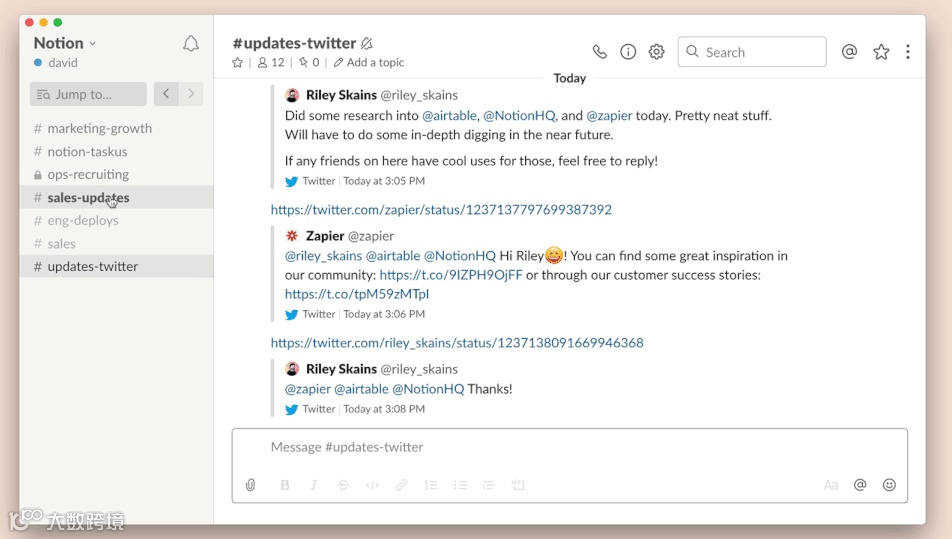Click Twitter footer of 3:05 PM tweet
952x539 pixels.
tap(319, 181)
